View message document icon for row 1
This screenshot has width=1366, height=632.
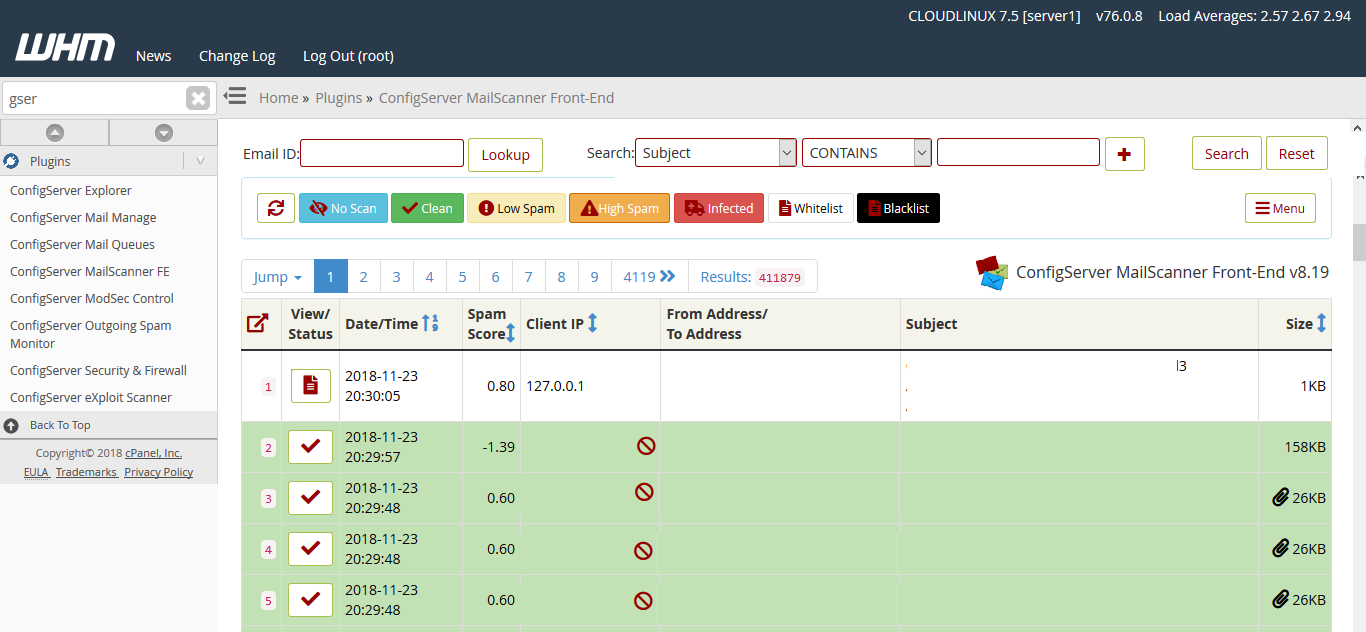coord(310,385)
